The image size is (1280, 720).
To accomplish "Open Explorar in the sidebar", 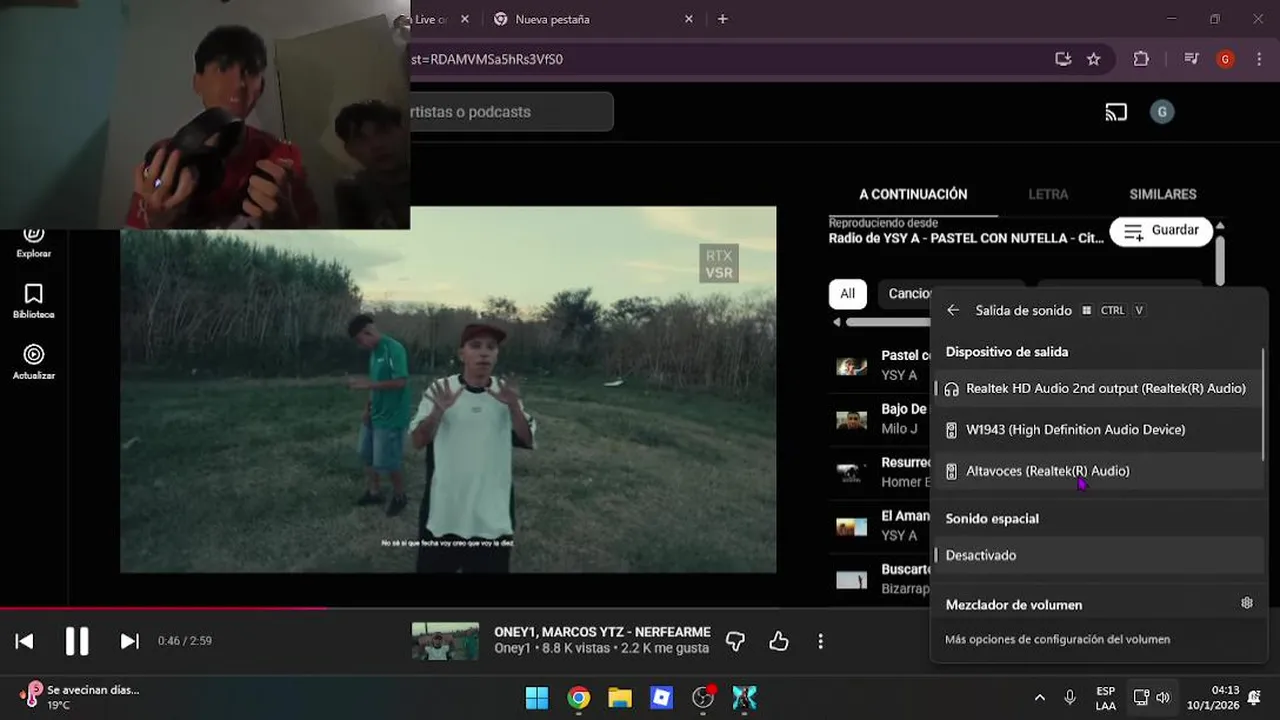I will click(x=34, y=242).
